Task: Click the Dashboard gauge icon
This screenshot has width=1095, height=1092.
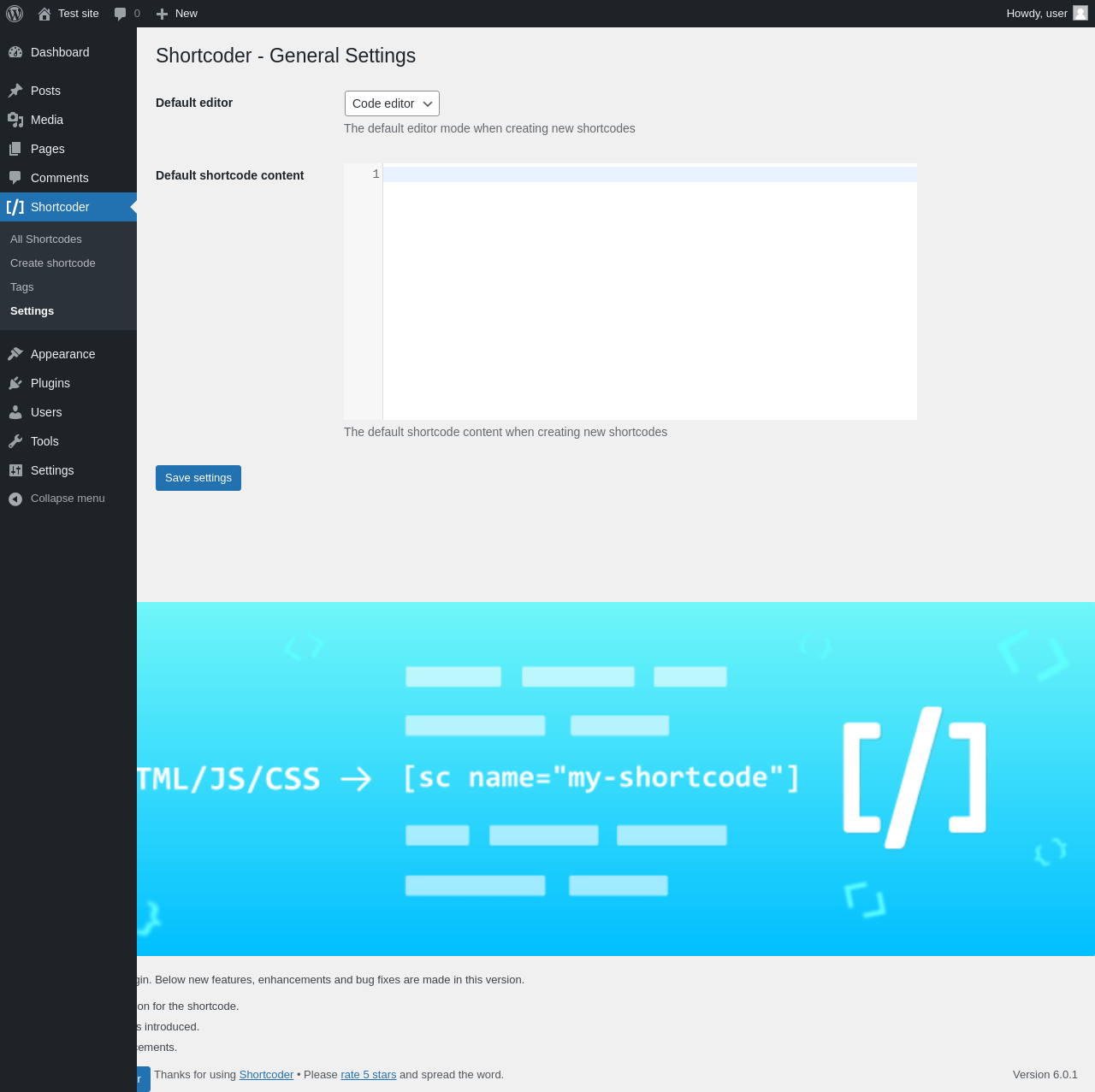Action: [x=15, y=52]
